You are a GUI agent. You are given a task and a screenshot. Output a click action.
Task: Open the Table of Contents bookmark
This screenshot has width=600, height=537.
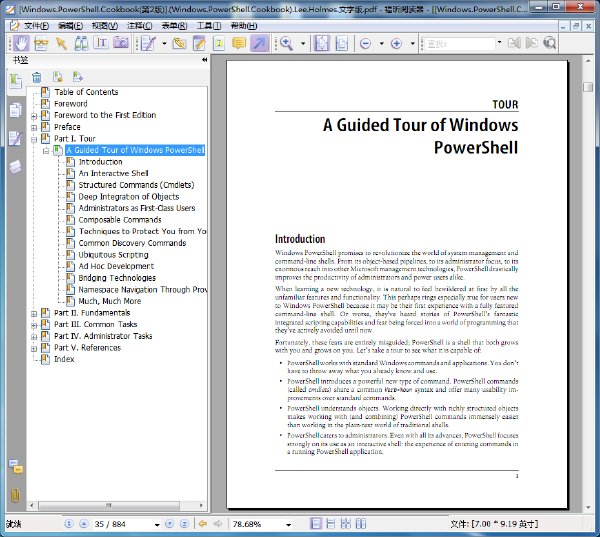86,92
